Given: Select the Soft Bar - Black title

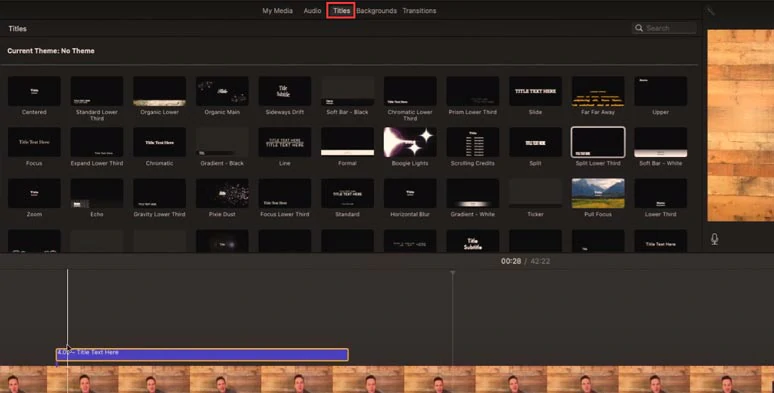Looking at the screenshot, I should click(x=348, y=91).
